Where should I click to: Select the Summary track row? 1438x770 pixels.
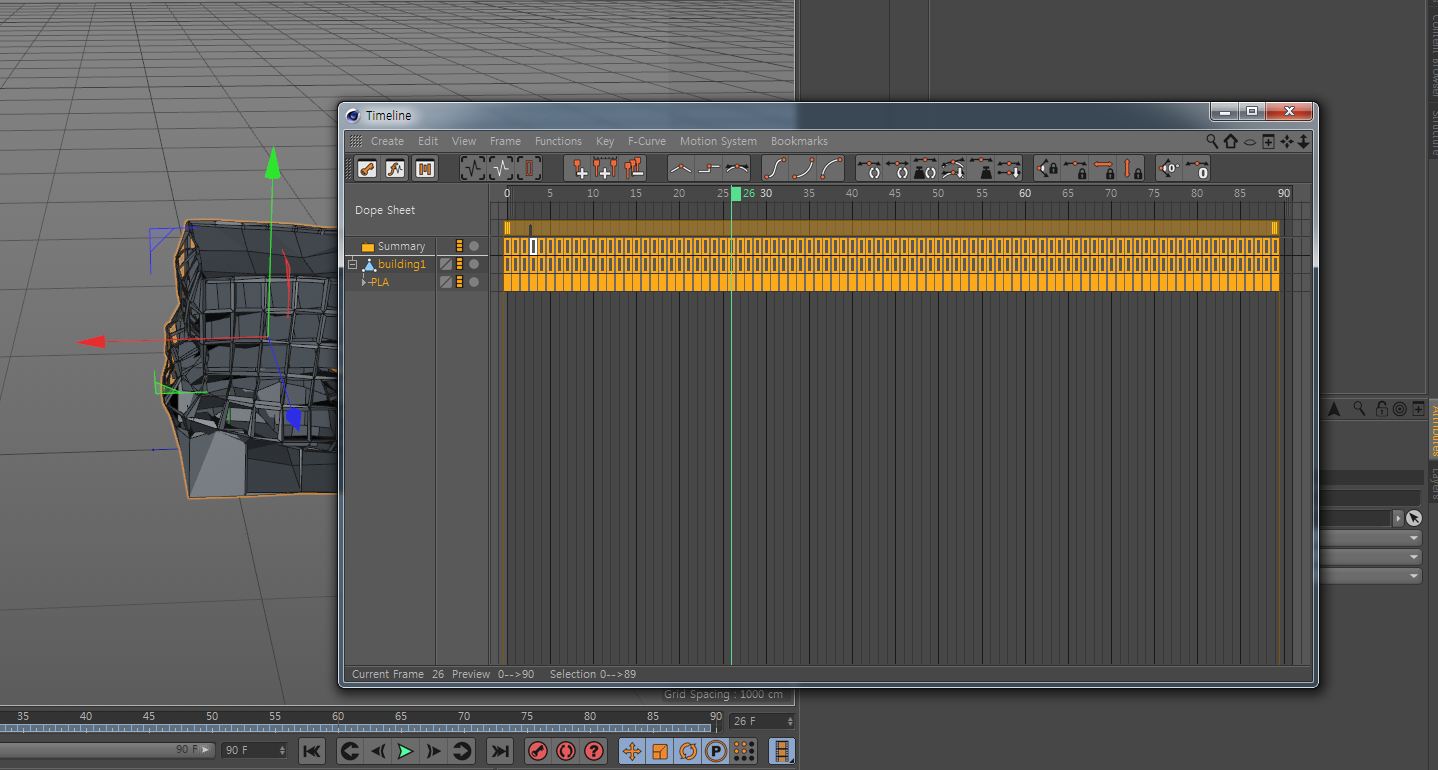(x=401, y=246)
